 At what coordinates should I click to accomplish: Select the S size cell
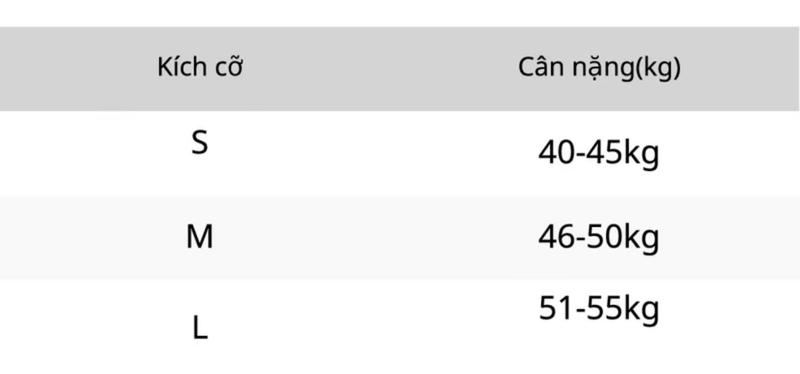click(199, 143)
